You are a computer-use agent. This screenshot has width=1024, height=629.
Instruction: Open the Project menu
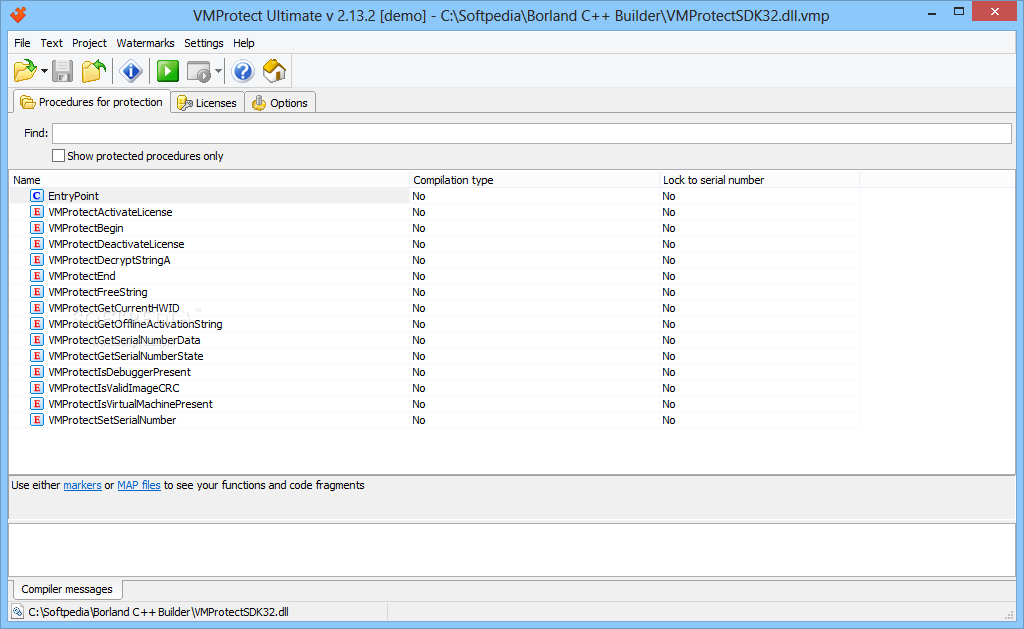89,43
